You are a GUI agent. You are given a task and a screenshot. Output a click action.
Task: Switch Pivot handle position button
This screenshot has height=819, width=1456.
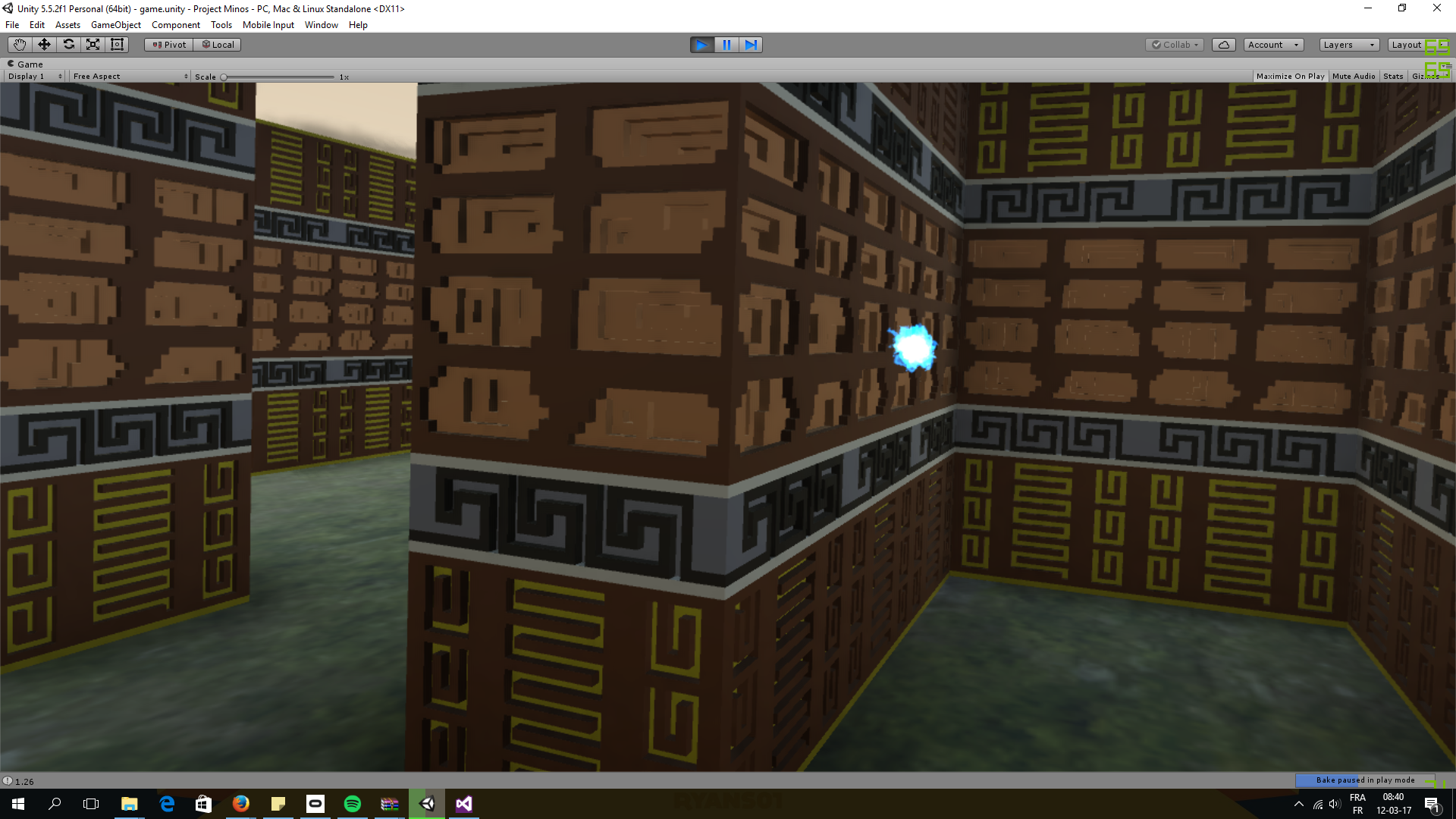[169, 45]
